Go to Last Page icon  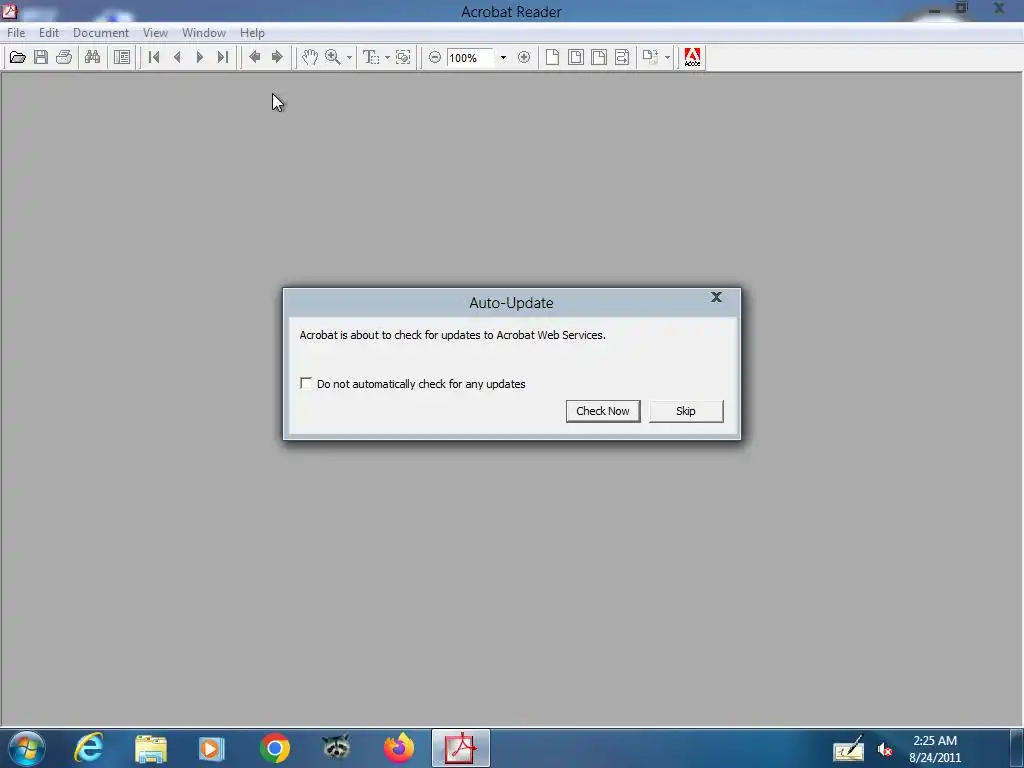223,57
